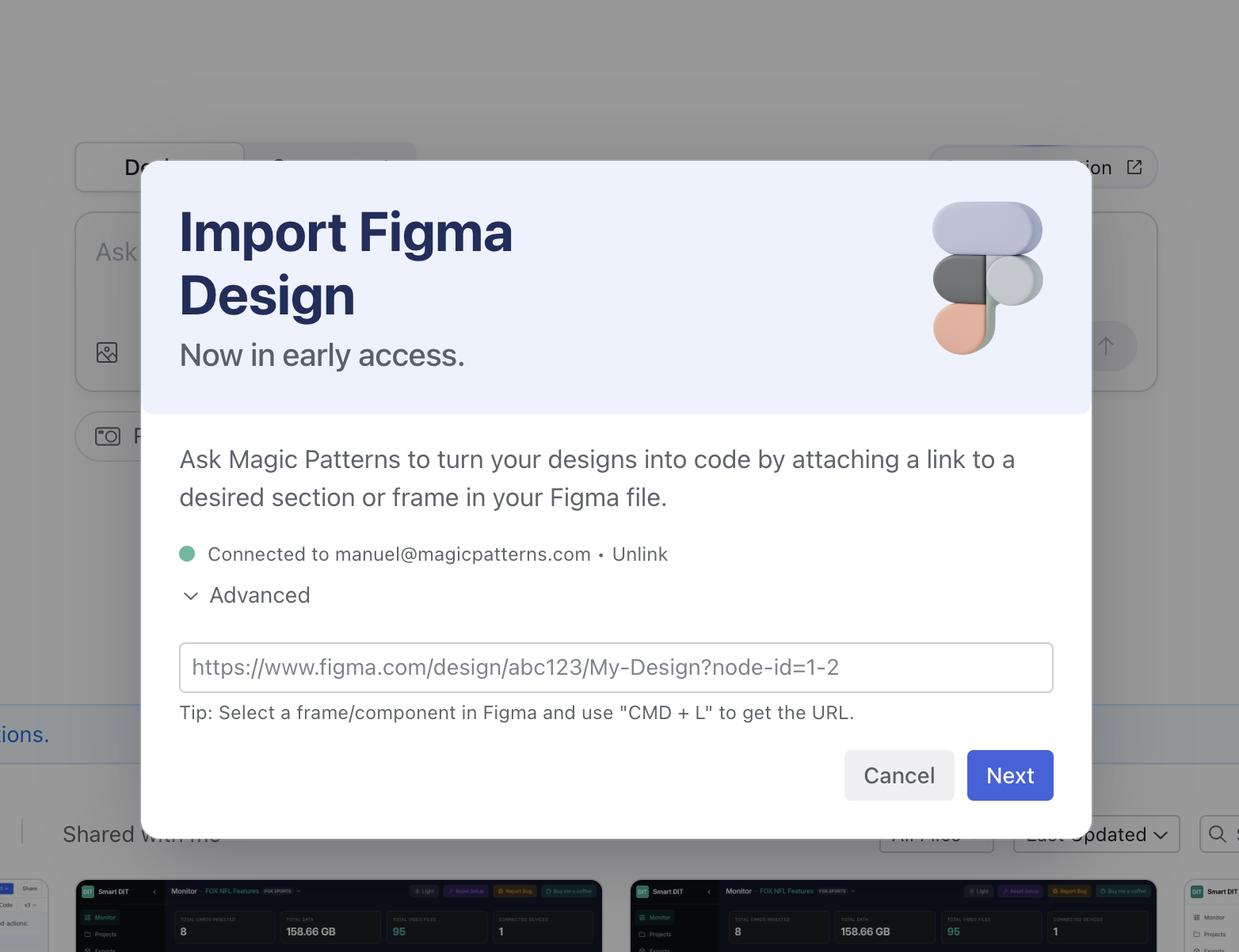Screen dimensions: 1239x952
Task: Click Unlink to disconnect the Figma account
Action: (x=639, y=554)
